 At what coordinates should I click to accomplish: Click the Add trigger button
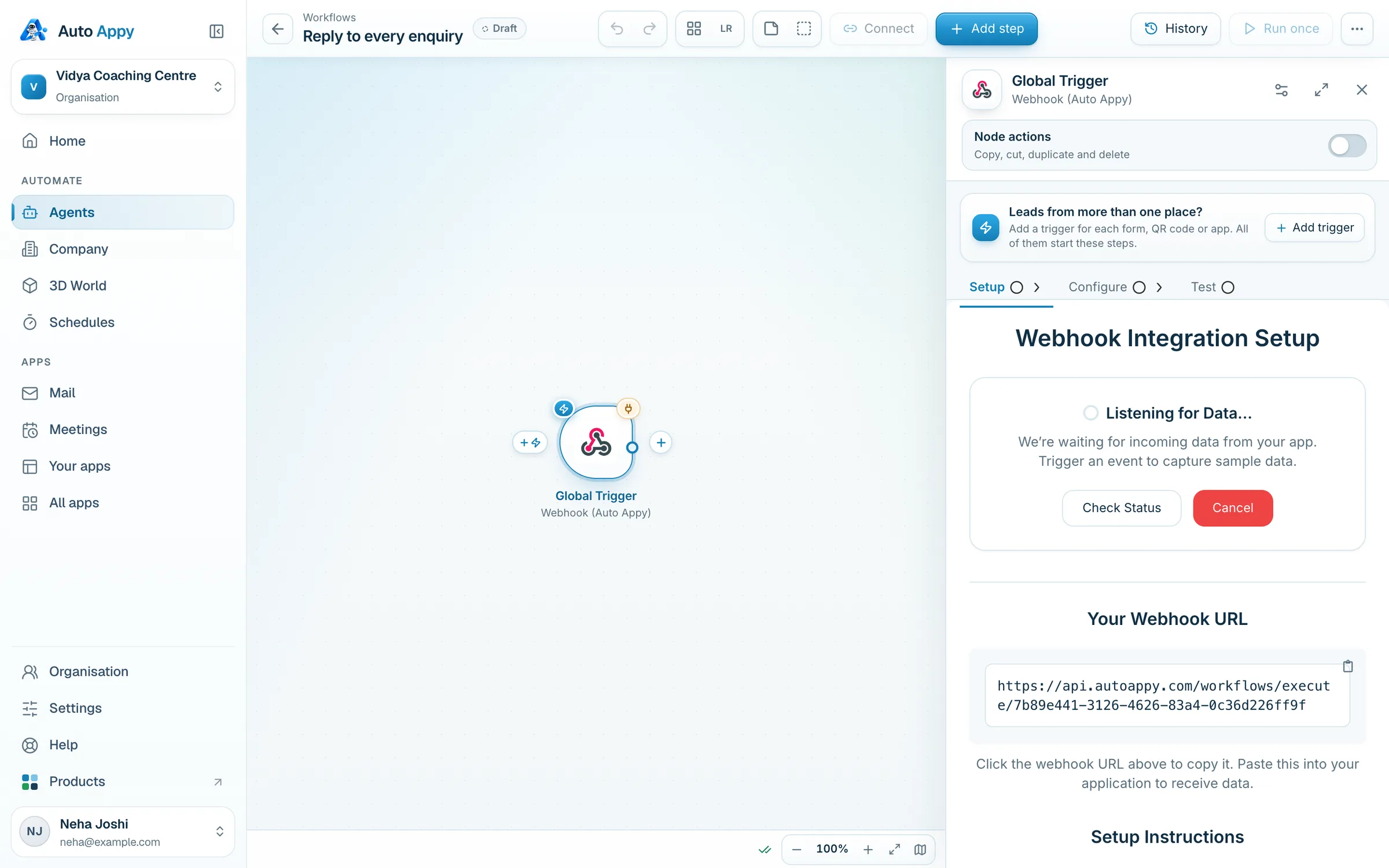tap(1314, 227)
